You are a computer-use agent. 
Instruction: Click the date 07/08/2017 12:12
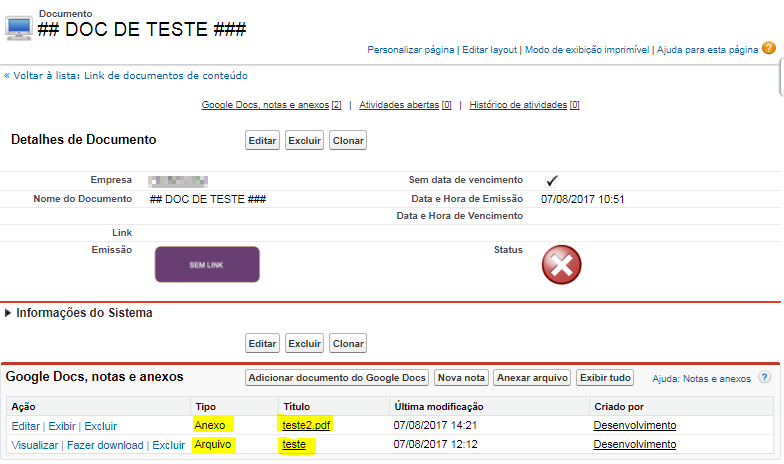435,444
